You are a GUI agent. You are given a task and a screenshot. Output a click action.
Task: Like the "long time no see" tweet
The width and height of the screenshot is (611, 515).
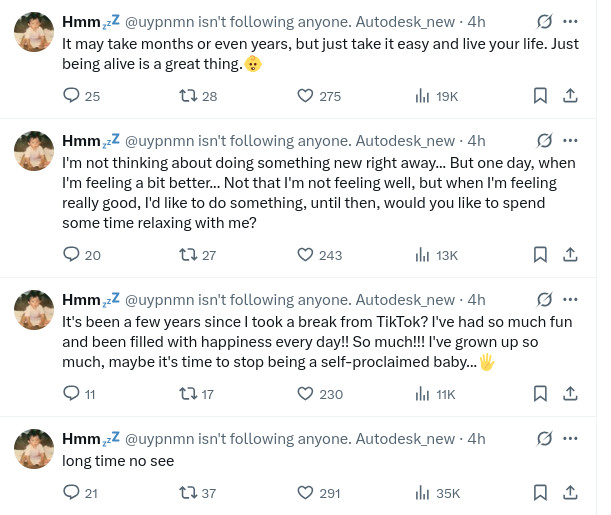tap(306, 492)
